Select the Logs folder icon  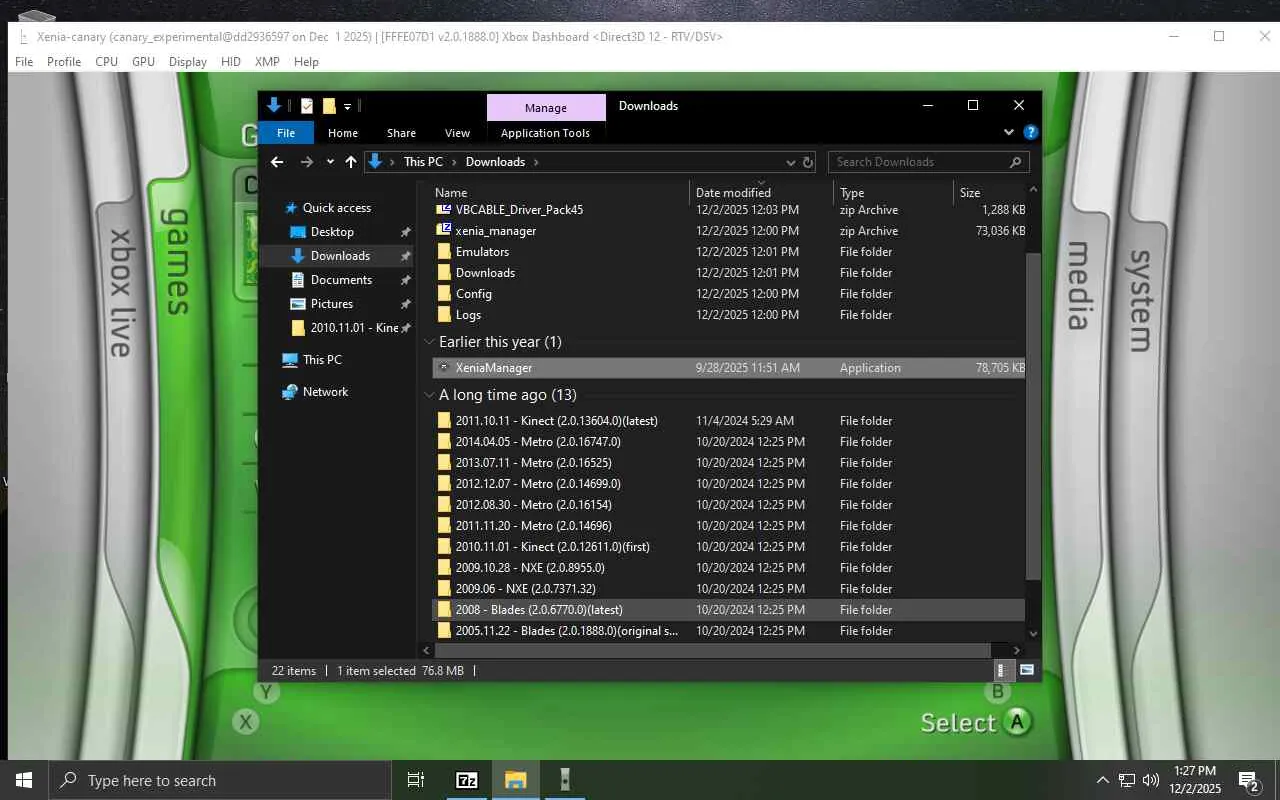coord(445,315)
